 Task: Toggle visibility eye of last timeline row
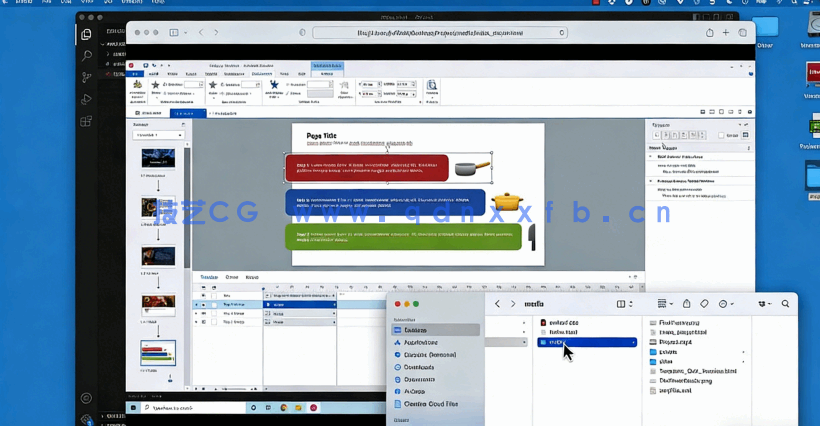[x=204, y=322]
